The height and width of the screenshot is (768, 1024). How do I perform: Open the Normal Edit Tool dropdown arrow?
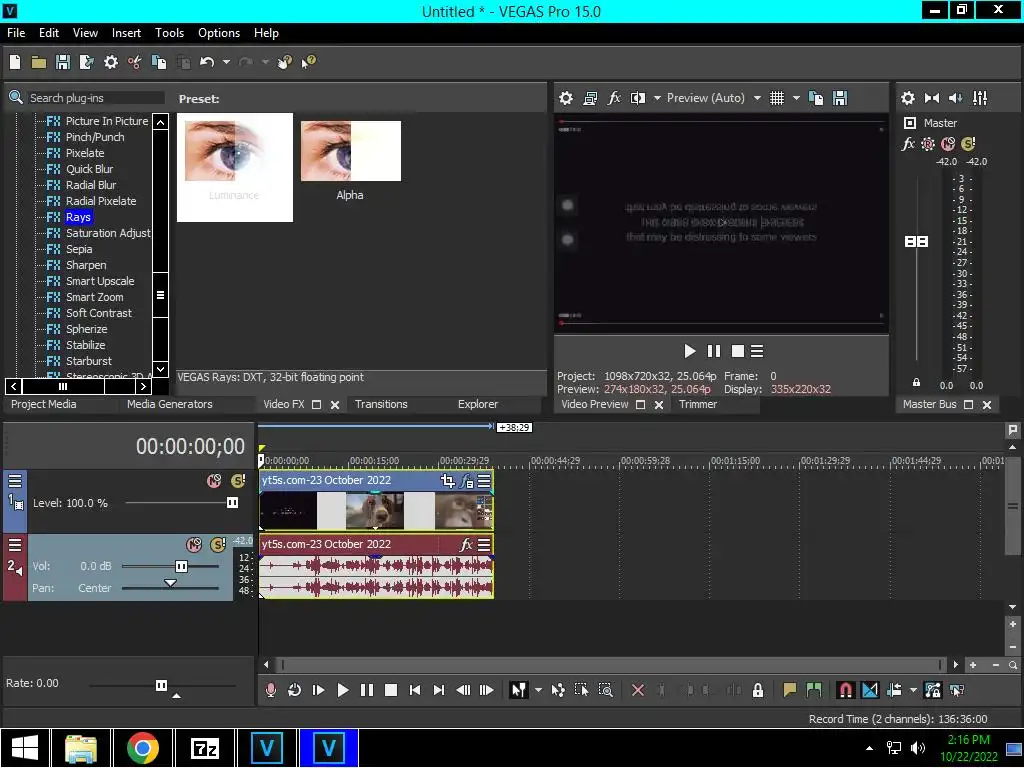[x=538, y=690]
